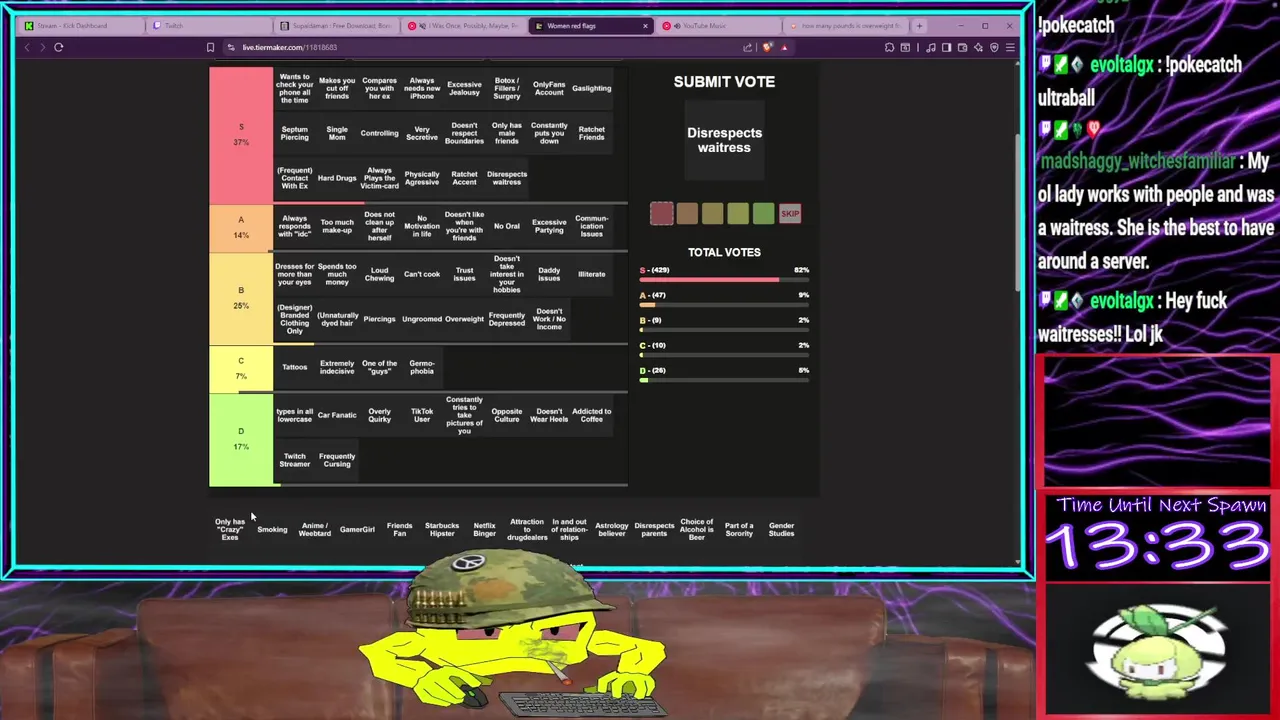Switch to the Twitch tab
The height and width of the screenshot is (720, 1280).
[x=208, y=26]
